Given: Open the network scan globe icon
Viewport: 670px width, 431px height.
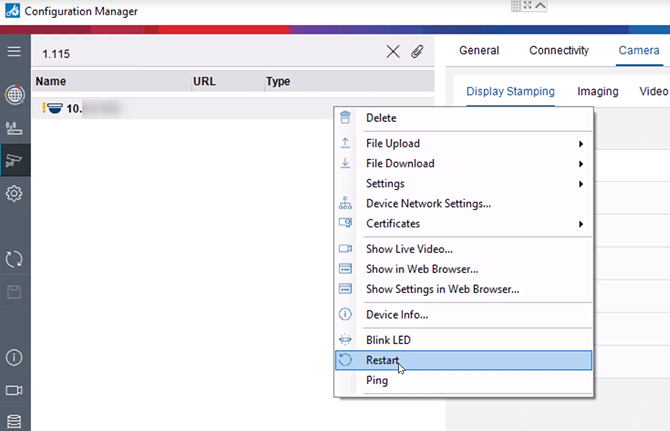Looking at the screenshot, I should pos(14,96).
